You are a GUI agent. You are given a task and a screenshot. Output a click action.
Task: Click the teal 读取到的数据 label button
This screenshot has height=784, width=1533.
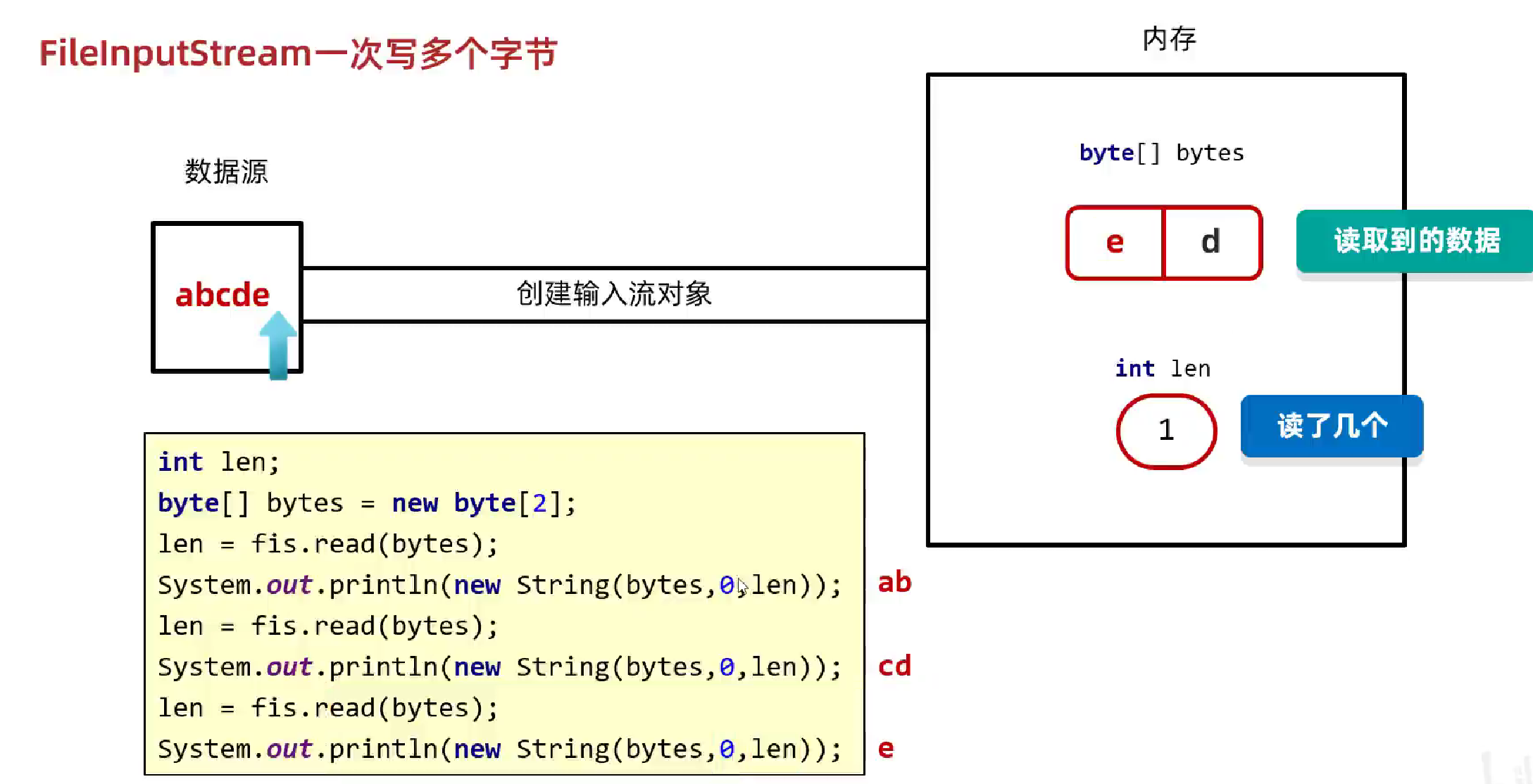tap(1415, 241)
